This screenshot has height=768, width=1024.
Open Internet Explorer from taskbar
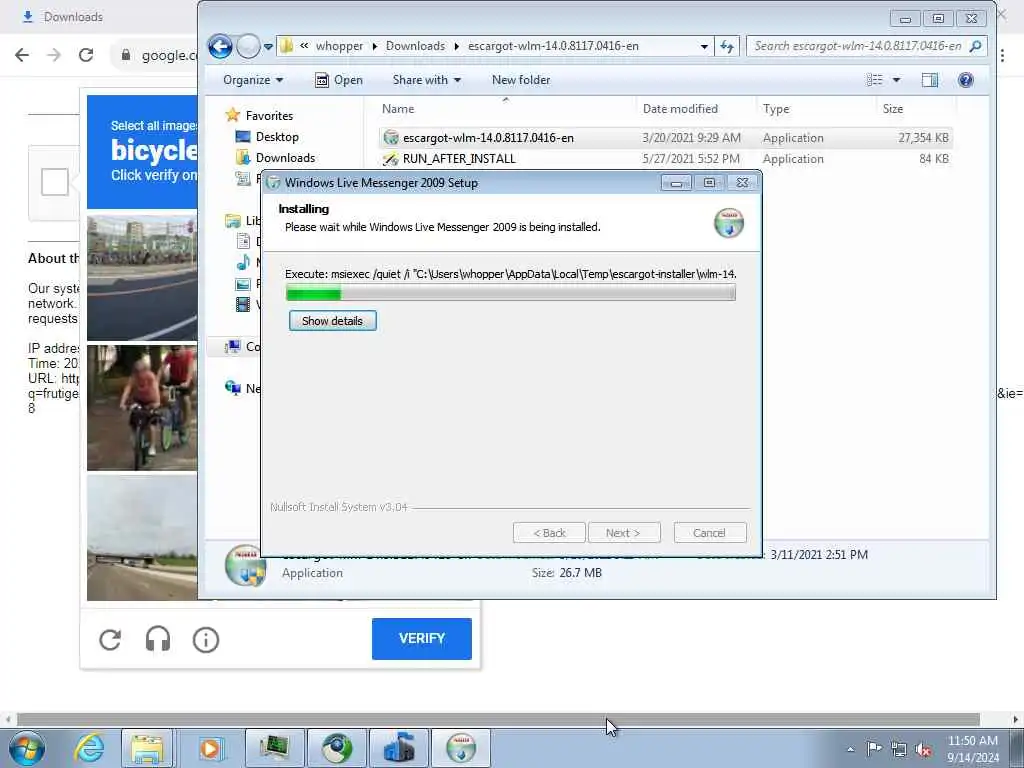click(x=88, y=748)
